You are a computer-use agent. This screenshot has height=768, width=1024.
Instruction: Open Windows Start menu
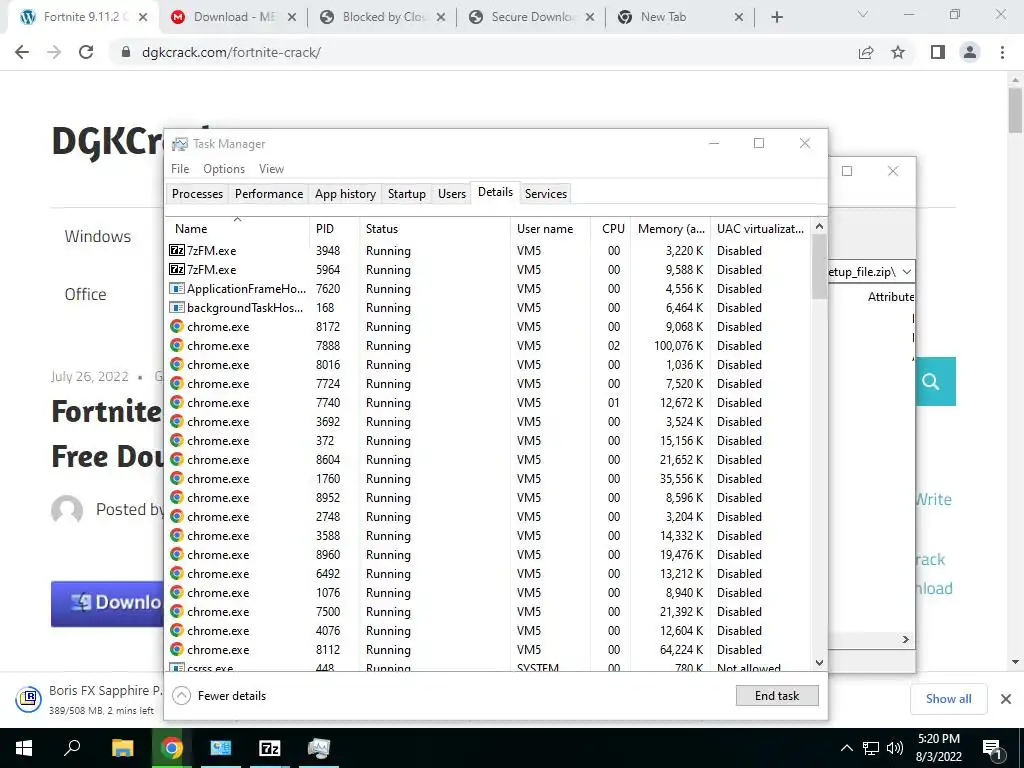(x=24, y=748)
